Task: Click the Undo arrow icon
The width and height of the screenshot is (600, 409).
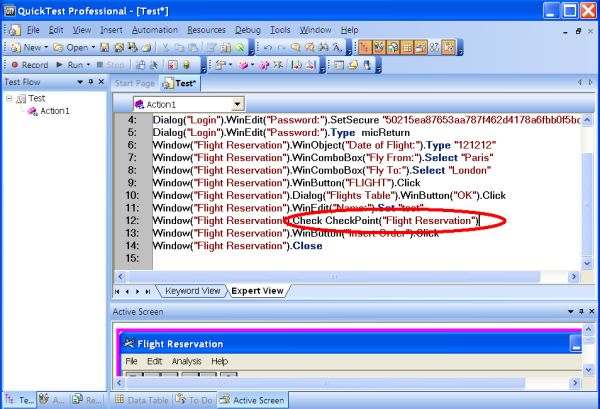Action: [268, 47]
